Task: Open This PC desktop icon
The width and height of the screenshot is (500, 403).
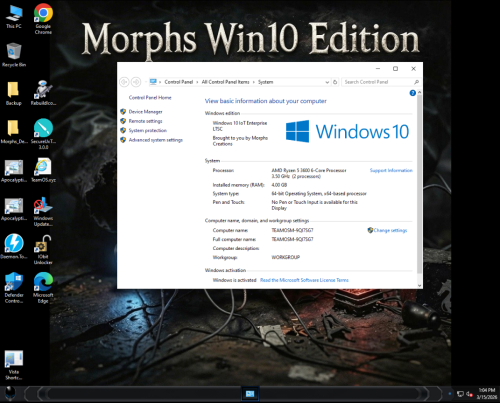Action: 14,17
